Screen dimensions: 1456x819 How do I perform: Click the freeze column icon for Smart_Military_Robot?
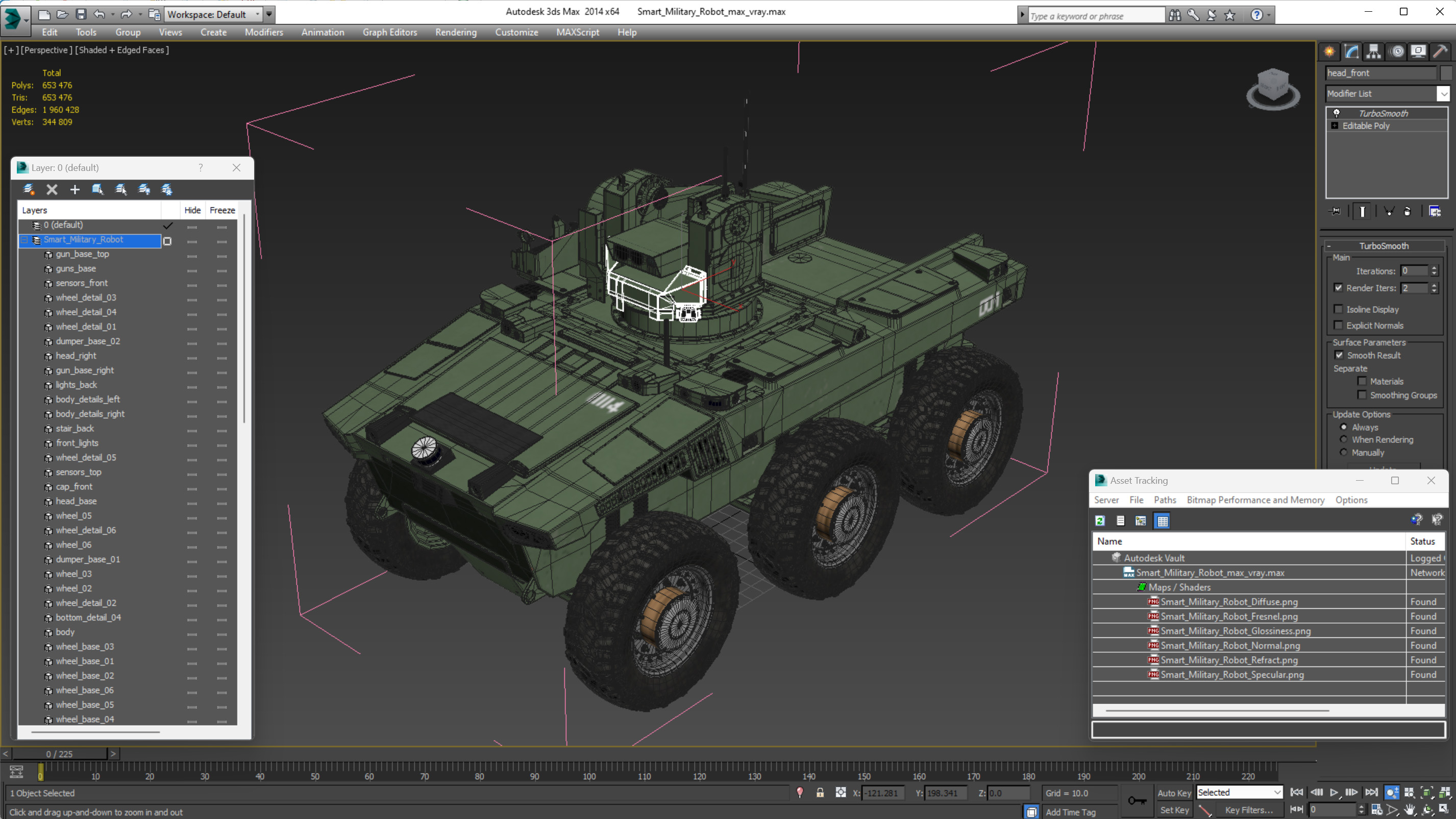click(221, 239)
